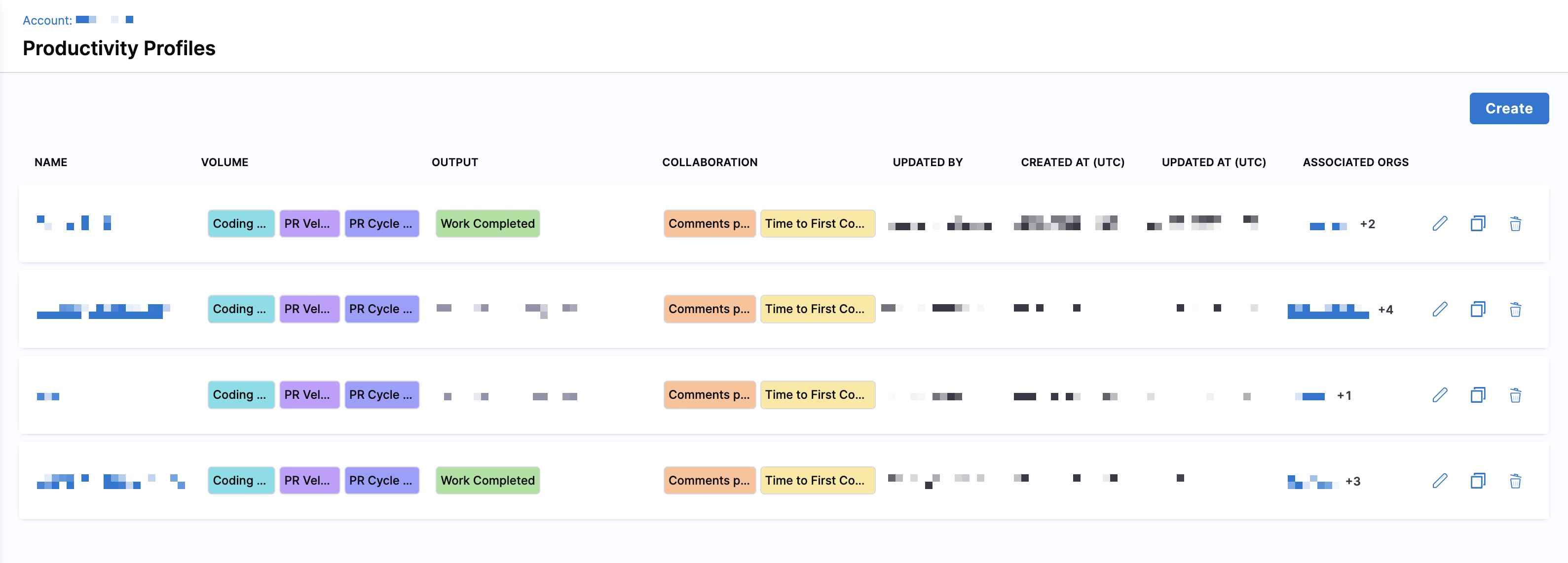Expand the +2 associated orgs indicator
Image resolution: width=1568 pixels, height=563 pixels.
[1367, 224]
